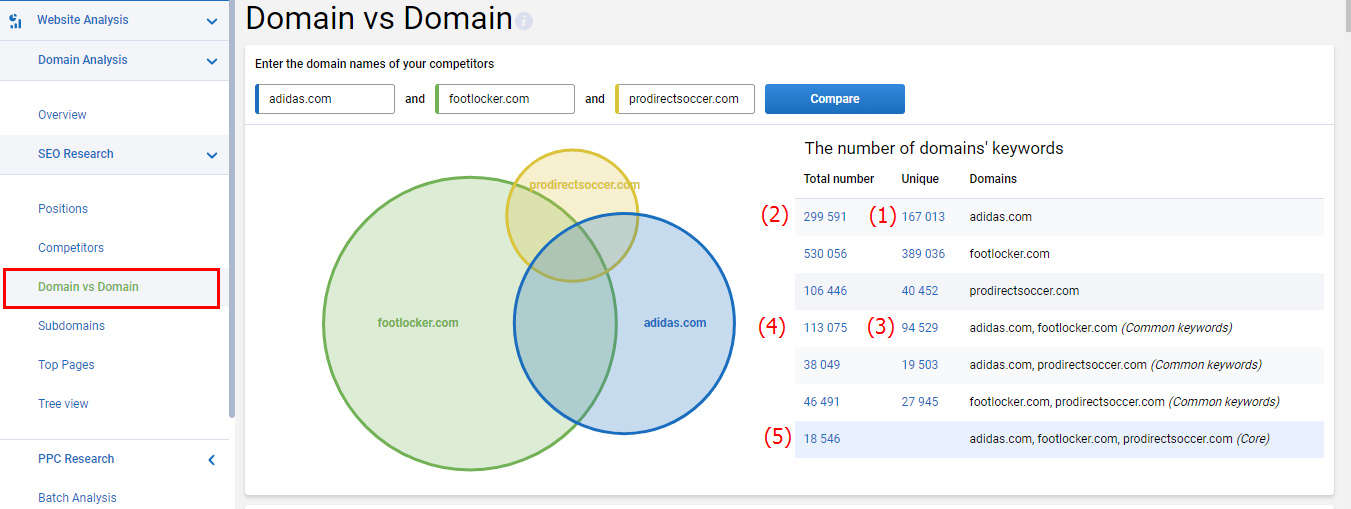Open Tree view in the sidebar

point(63,404)
